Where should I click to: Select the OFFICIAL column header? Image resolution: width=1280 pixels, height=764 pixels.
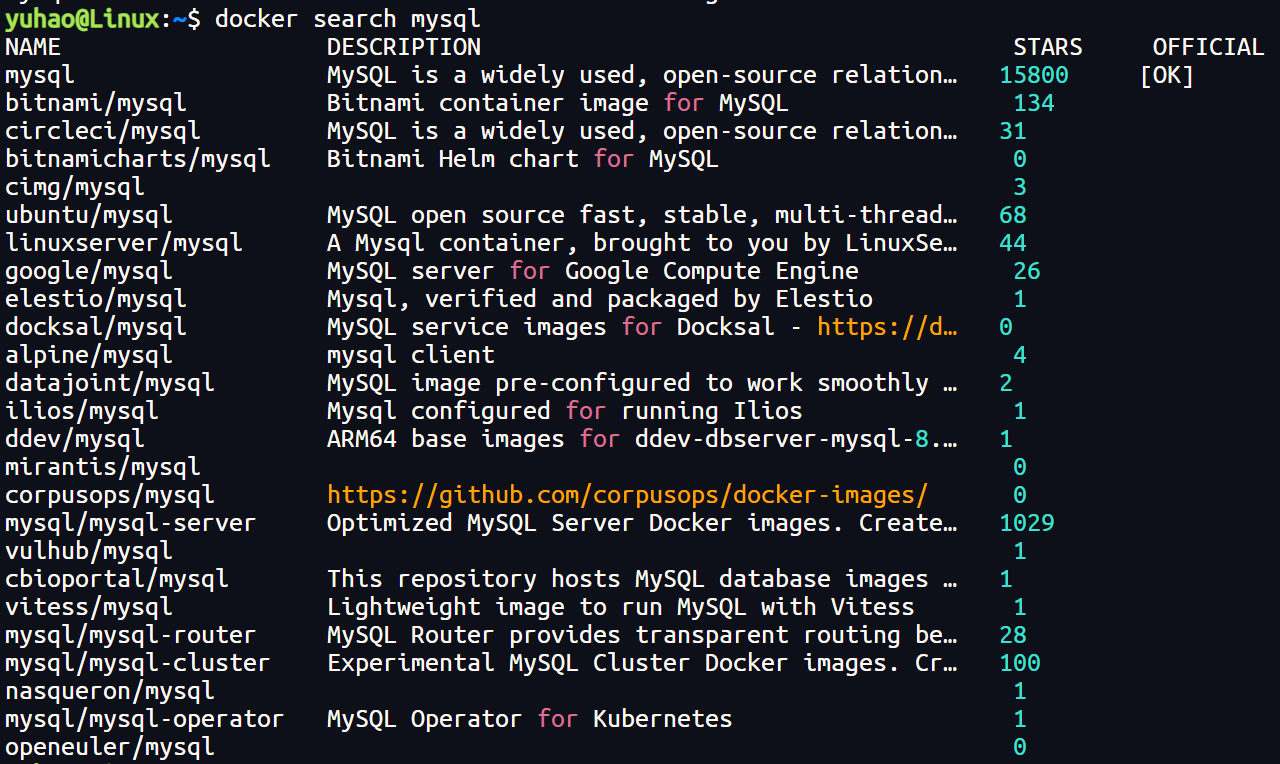tap(1209, 47)
